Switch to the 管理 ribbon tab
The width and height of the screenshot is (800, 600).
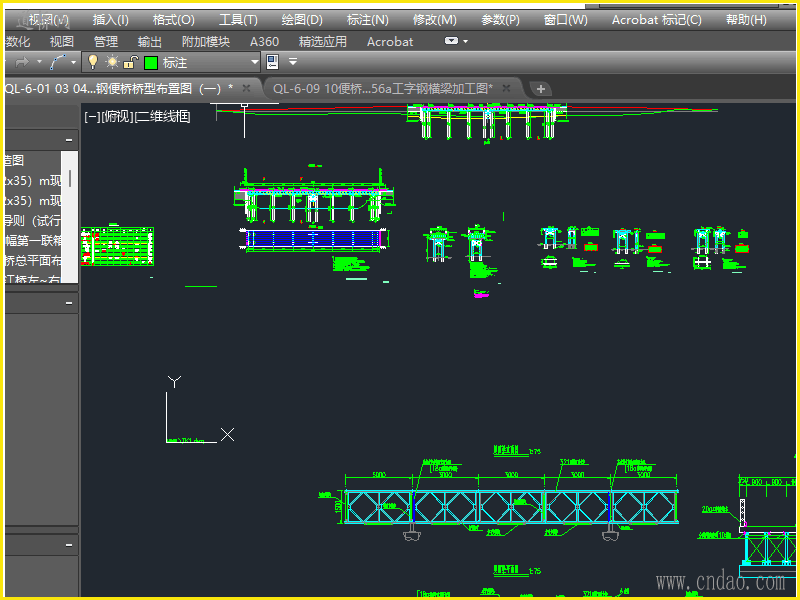(x=106, y=41)
